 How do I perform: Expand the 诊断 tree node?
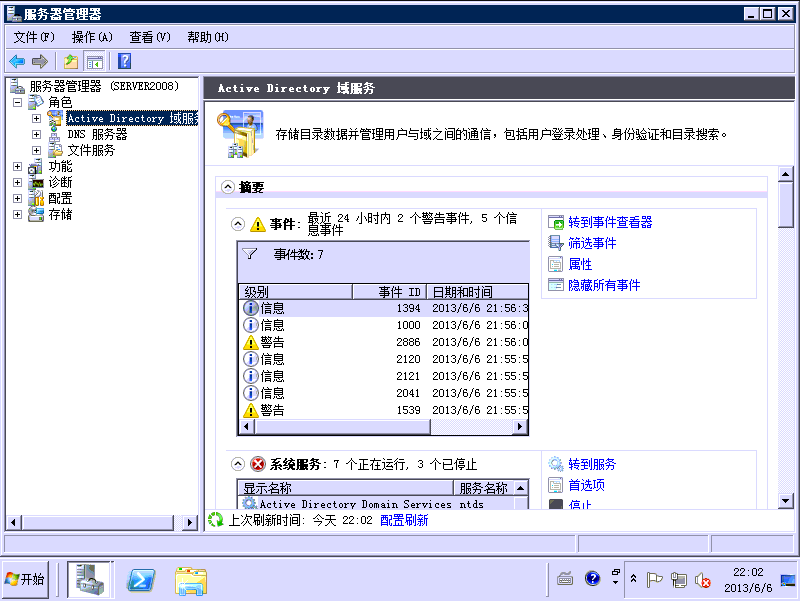(x=18, y=182)
